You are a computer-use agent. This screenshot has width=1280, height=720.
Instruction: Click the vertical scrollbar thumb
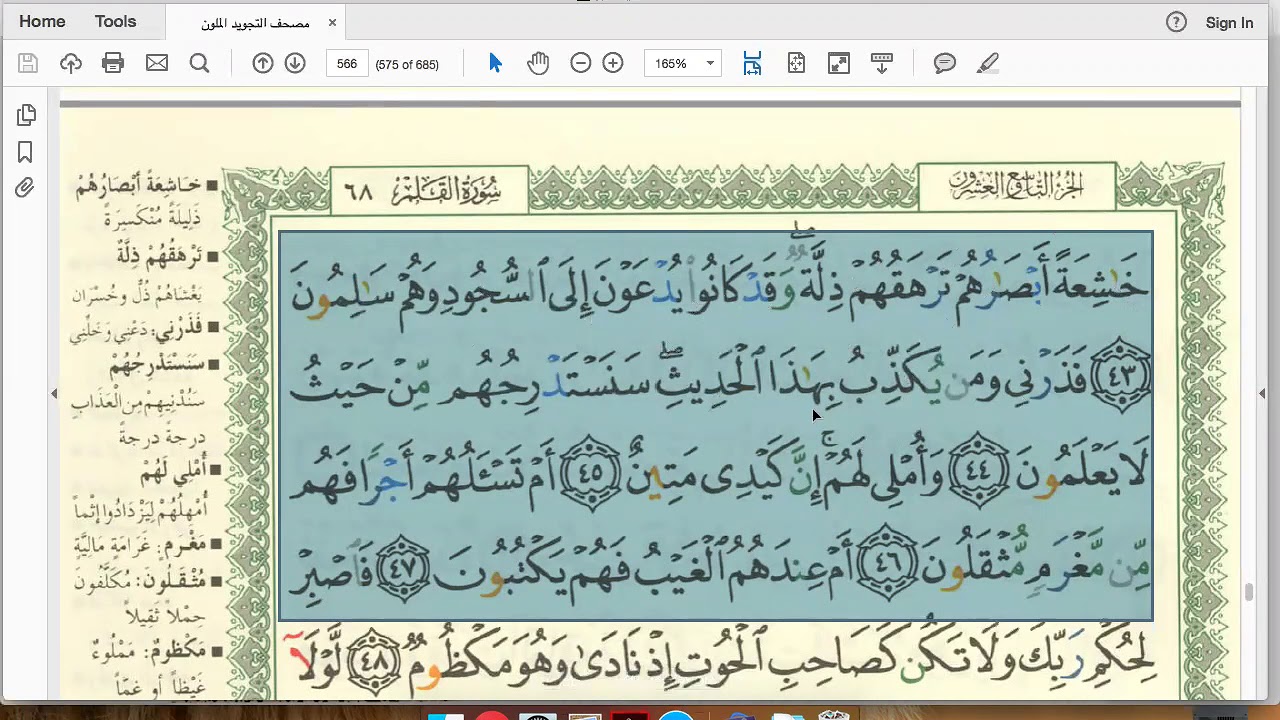click(1249, 593)
